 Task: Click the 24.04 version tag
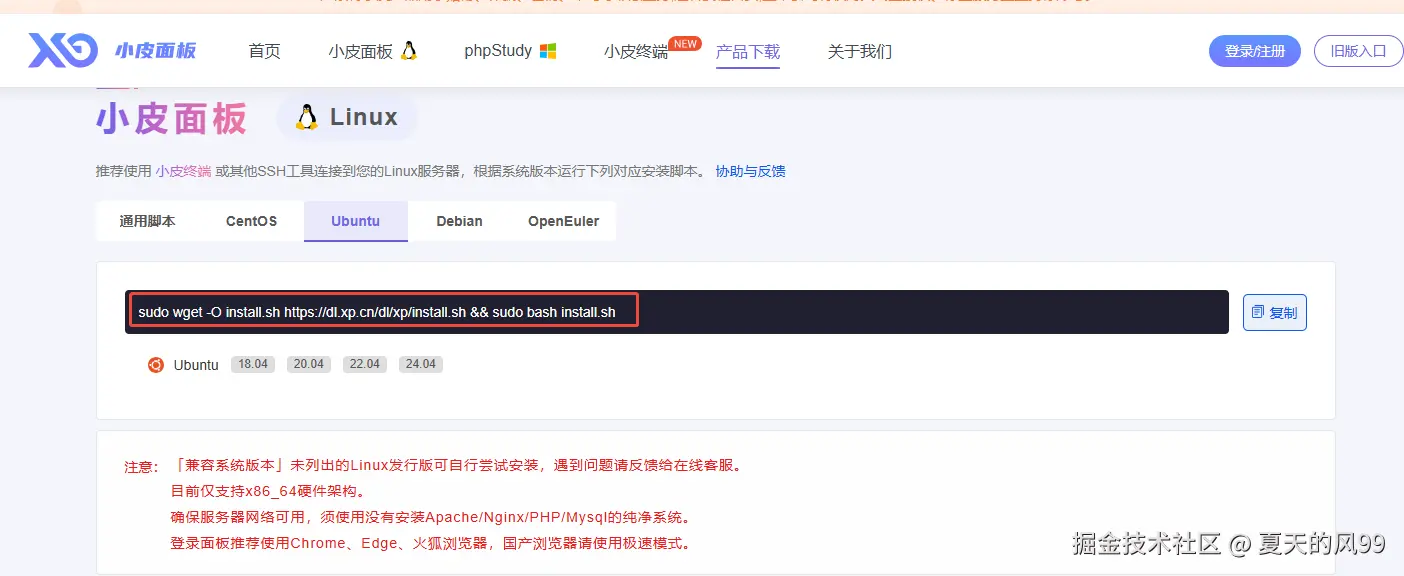point(421,364)
